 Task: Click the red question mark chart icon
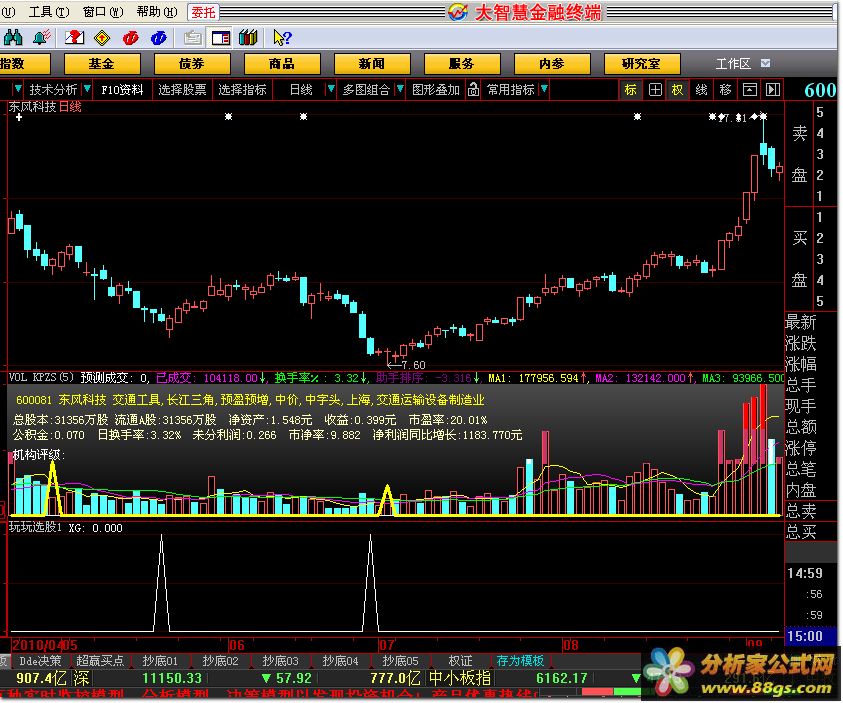coord(74,38)
